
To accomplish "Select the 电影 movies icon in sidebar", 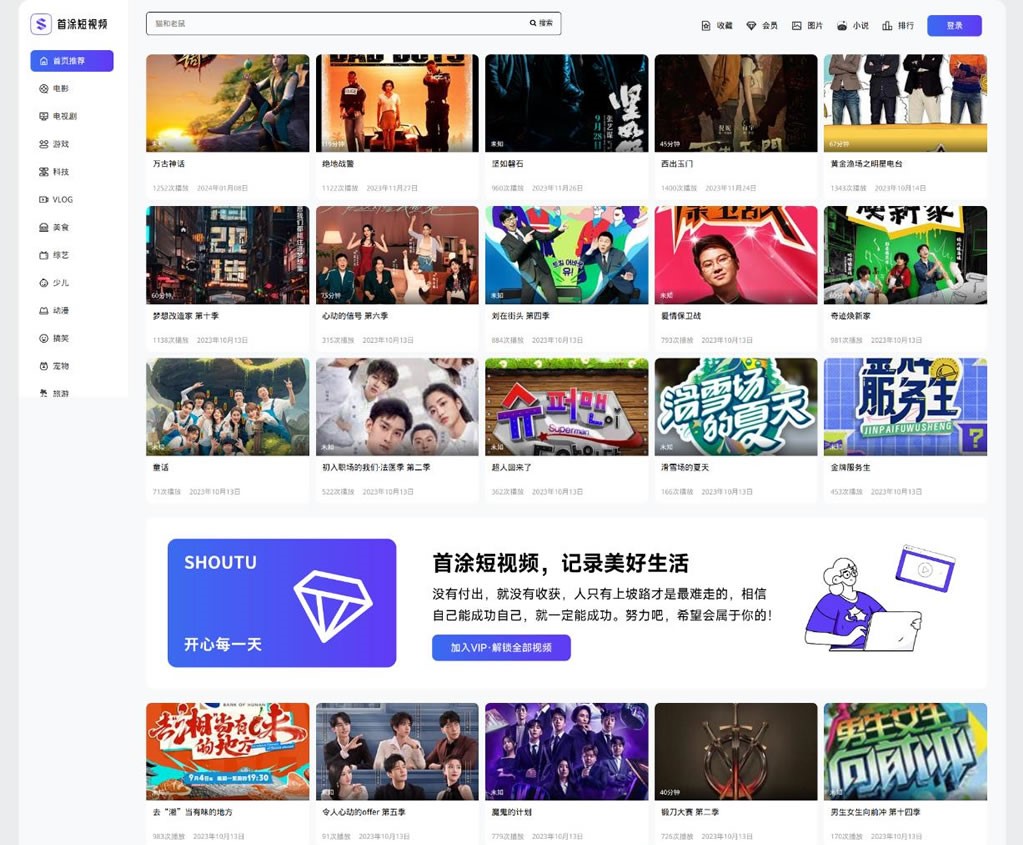I will click(x=44, y=89).
